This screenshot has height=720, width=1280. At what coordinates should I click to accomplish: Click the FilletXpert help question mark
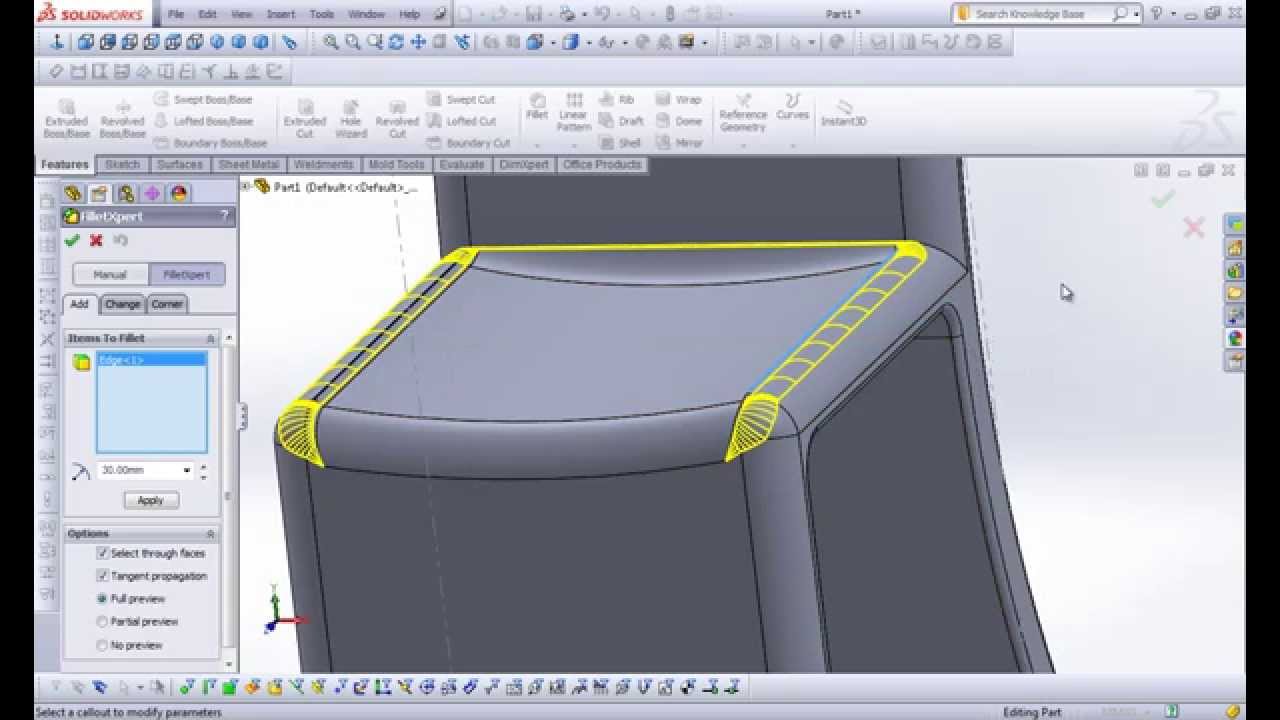pyautogui.click(x=224, y=216)
